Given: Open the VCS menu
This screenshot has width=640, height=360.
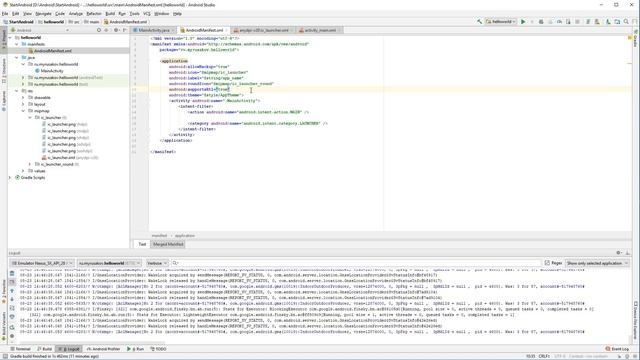Looking at the screenshot, I should [x=147, y=13].
